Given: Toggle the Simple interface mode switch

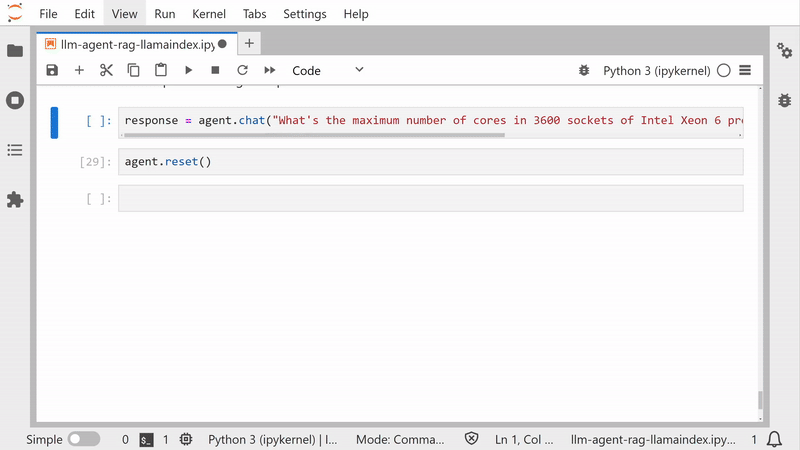Looking at the screenshot, I should 84,439.
